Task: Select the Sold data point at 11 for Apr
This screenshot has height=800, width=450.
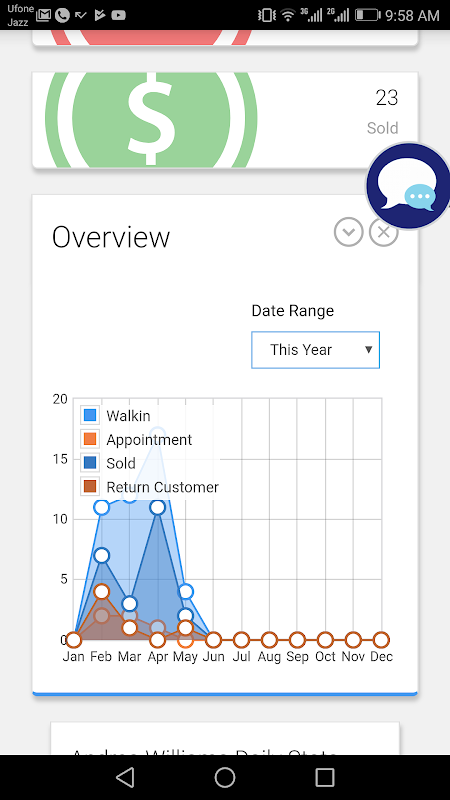Action: (x=158, y=508)
